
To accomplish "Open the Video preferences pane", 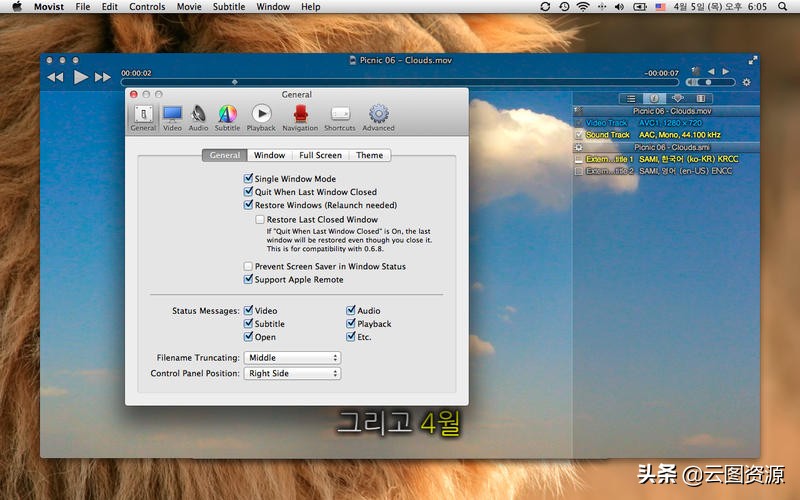I will [x=172, y=117].
